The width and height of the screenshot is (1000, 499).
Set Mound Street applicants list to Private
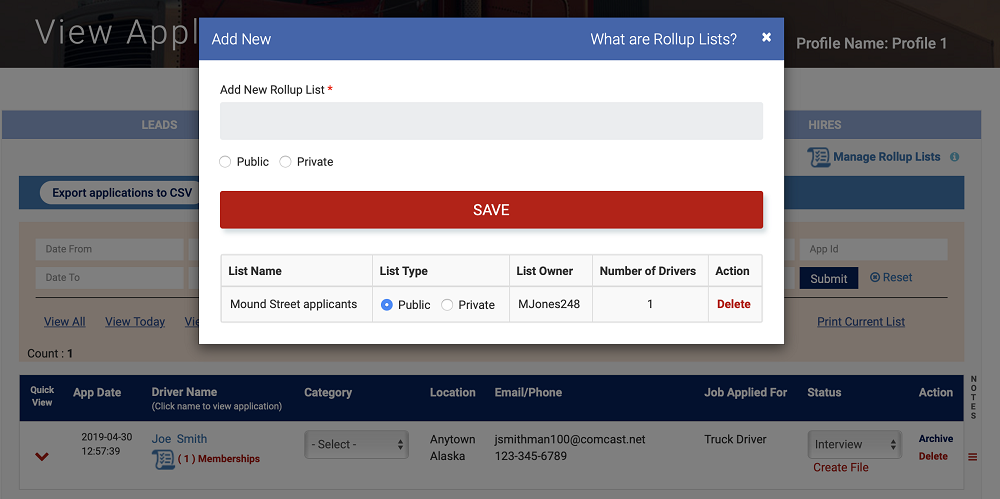point(447,305)
